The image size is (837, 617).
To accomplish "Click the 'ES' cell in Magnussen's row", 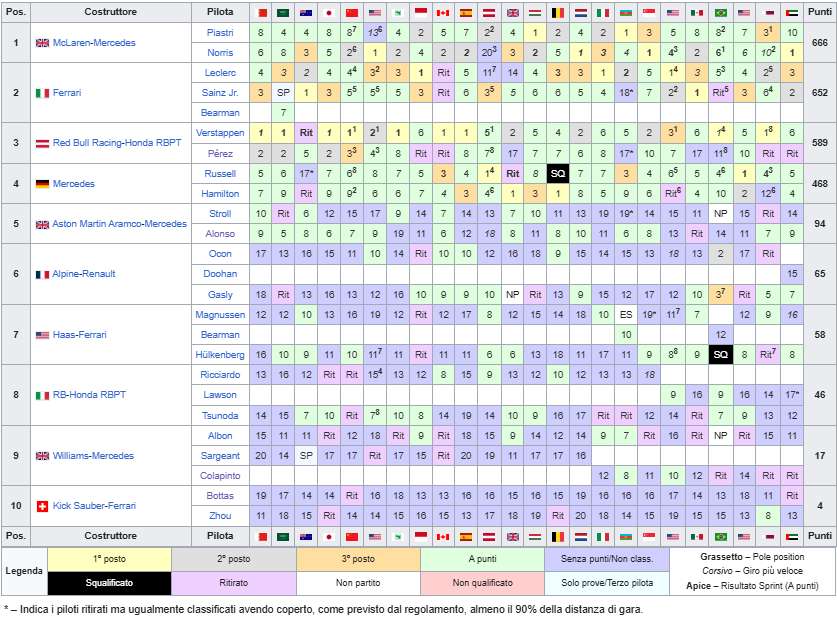I will [x=626, y=315].
